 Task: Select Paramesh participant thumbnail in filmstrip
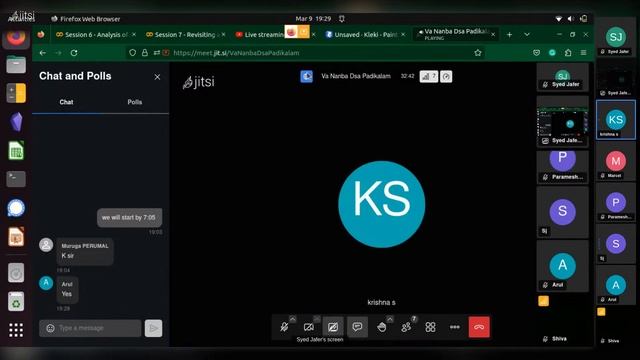click(562, 167)
